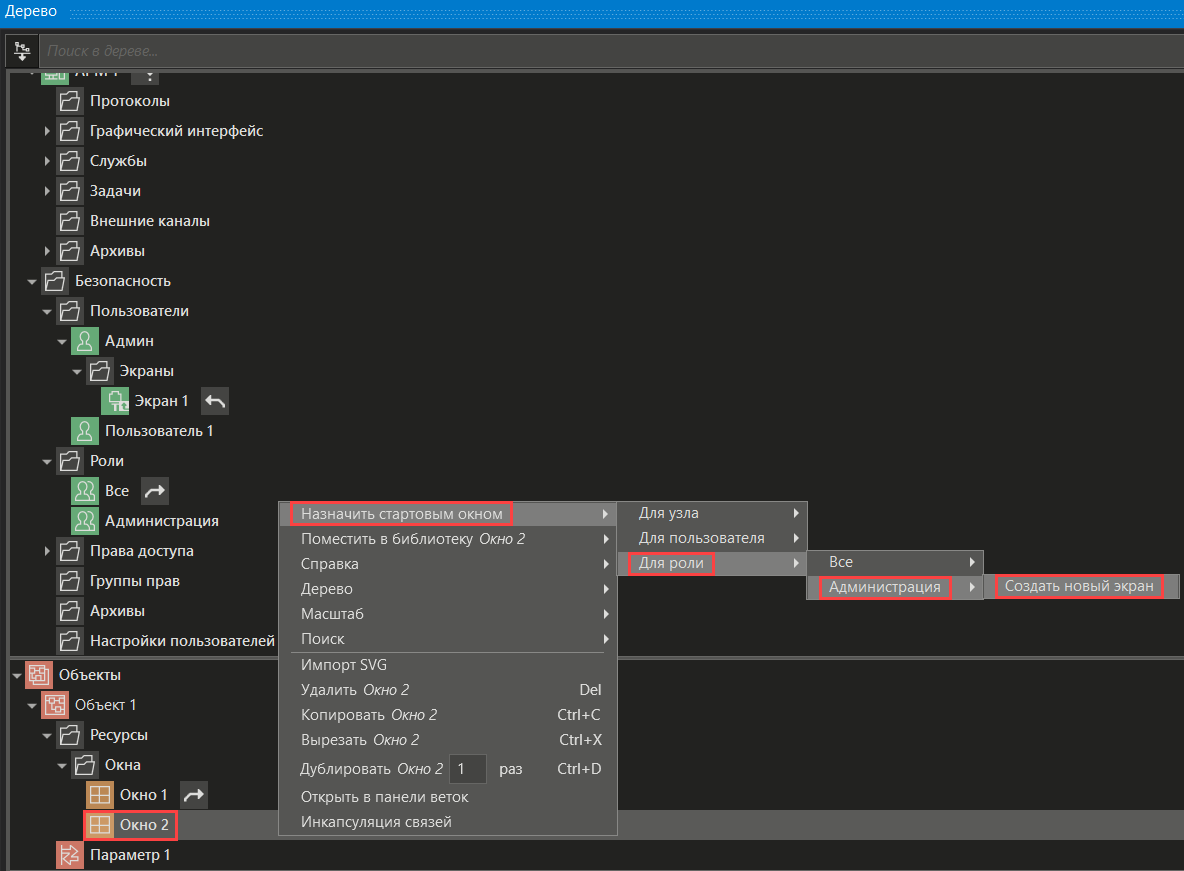Image resolution: width=1184 pixels, height=871 pixels.
Task: Click the link arrow beside role Все
Action: 155,491
